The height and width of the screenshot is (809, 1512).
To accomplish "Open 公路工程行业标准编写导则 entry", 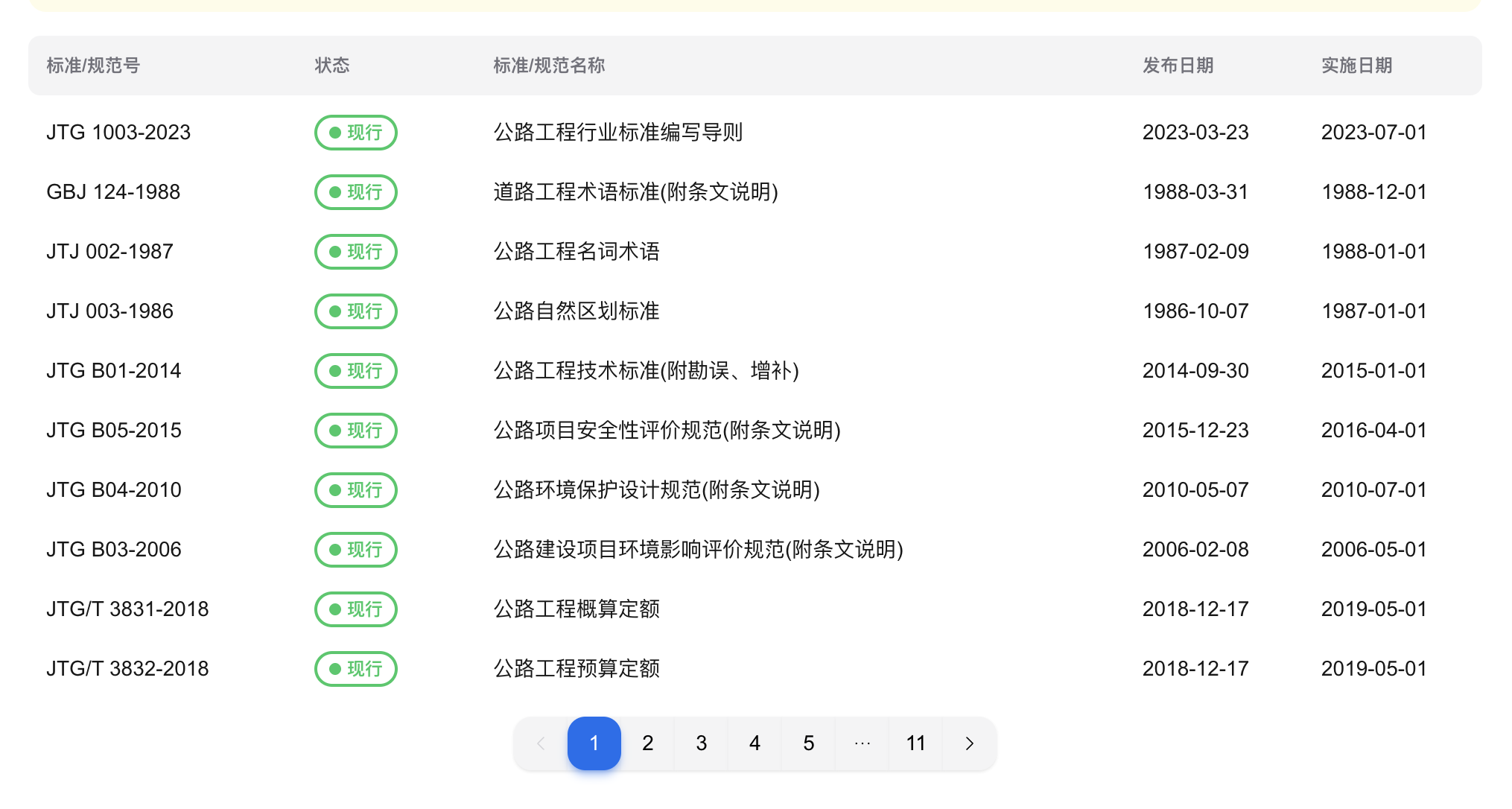I will point(617,133).
